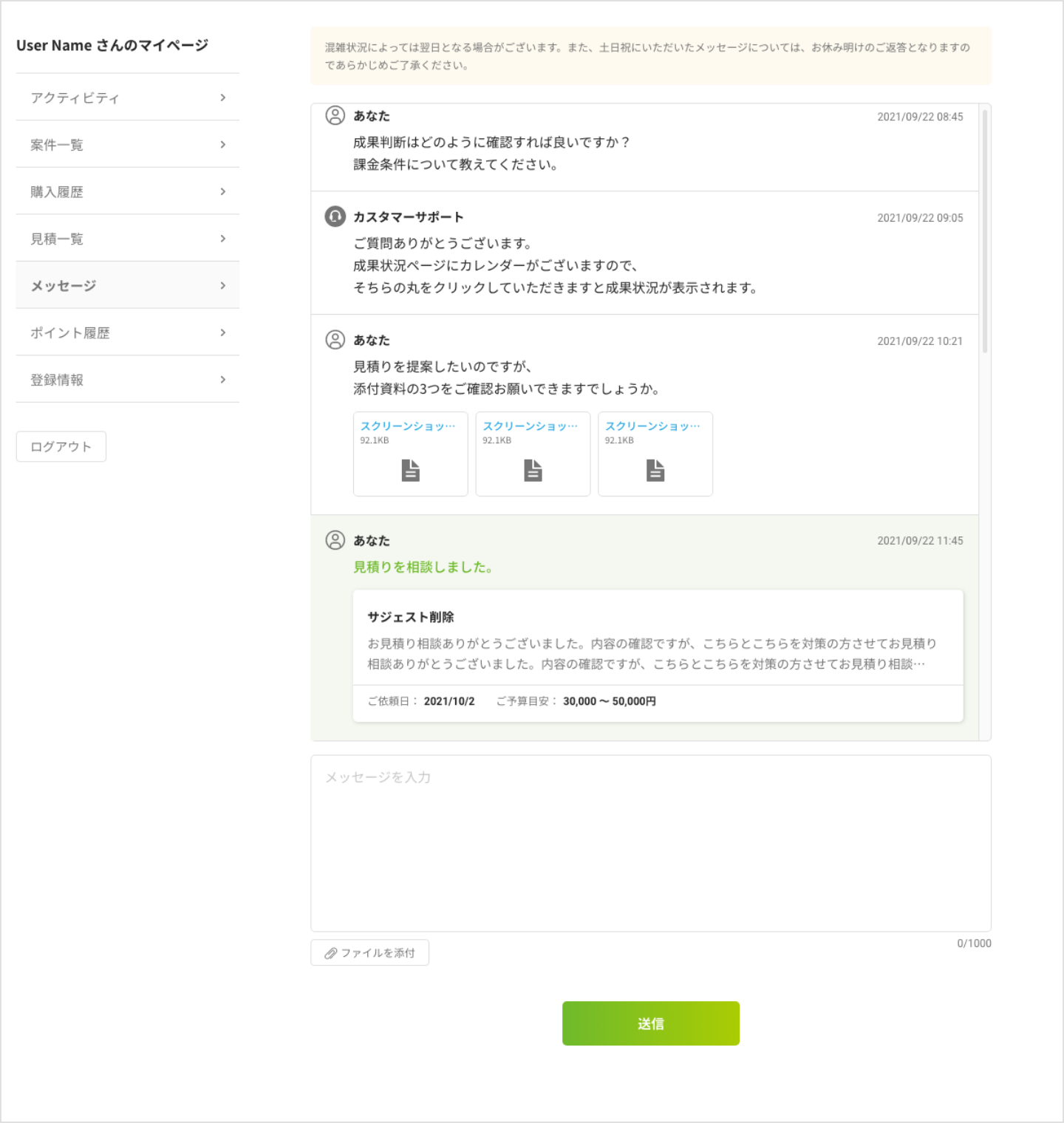This screenshot has height=1123, width=1064.
Task: Open the first blue スクリーンショット file link
Action: 410,425
